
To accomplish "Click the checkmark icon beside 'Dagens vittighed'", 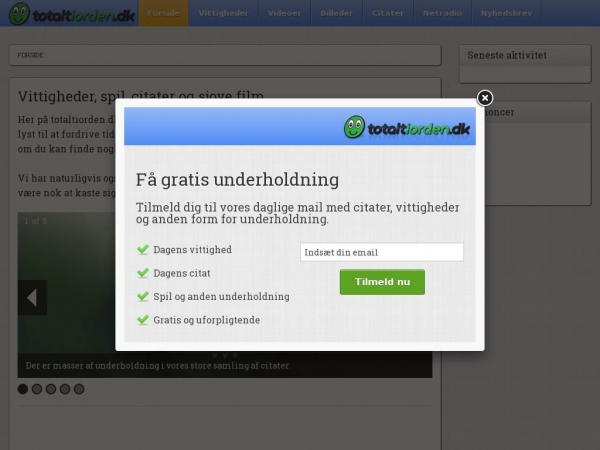I will 143,249.
